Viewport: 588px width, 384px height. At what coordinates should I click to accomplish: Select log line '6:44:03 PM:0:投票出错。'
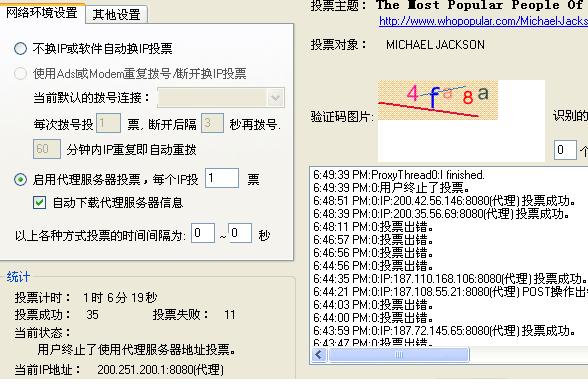(374, 305)
